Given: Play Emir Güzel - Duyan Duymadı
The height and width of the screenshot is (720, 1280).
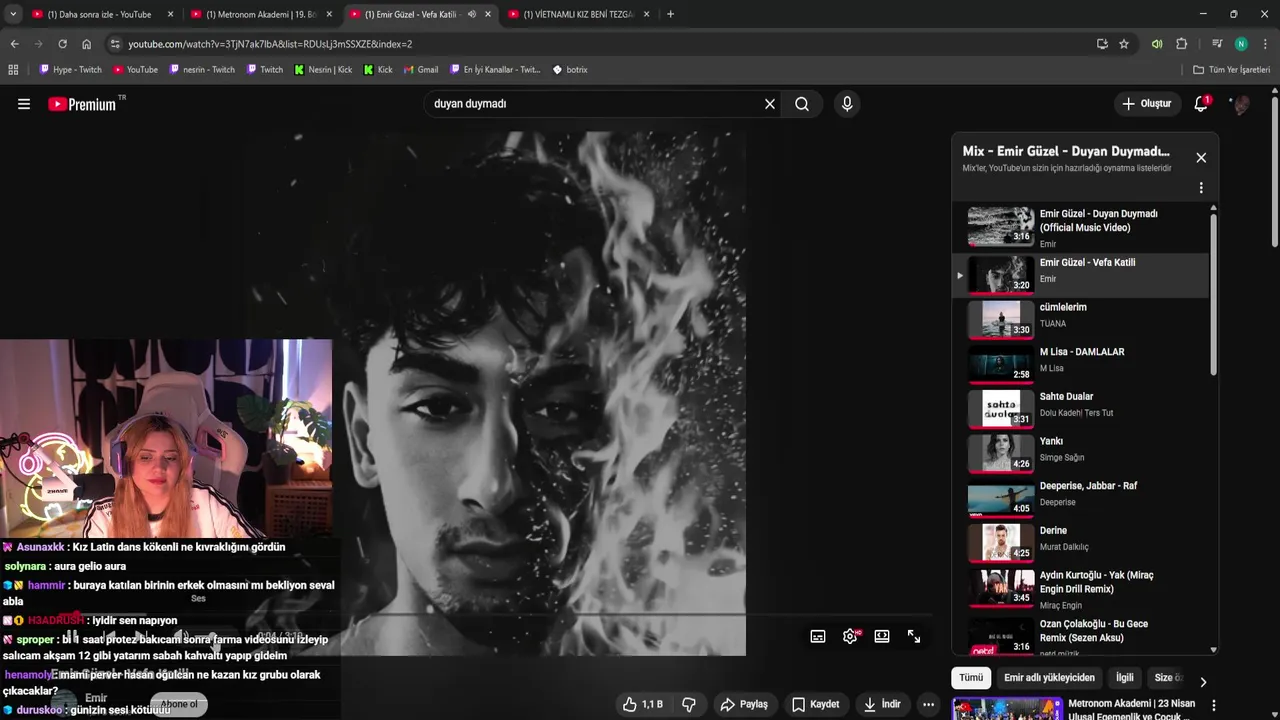Looking at the screenshot, I should coord(1080,227).
